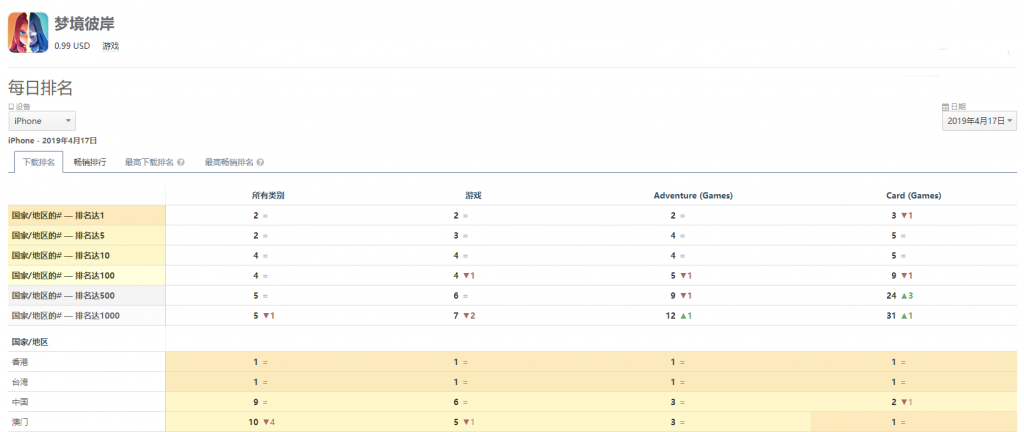Image resolution: width=1024 pixels, height=432 pixels.
Task: Click the Adventure (Games) column header
Action: (x=693, y=196)
